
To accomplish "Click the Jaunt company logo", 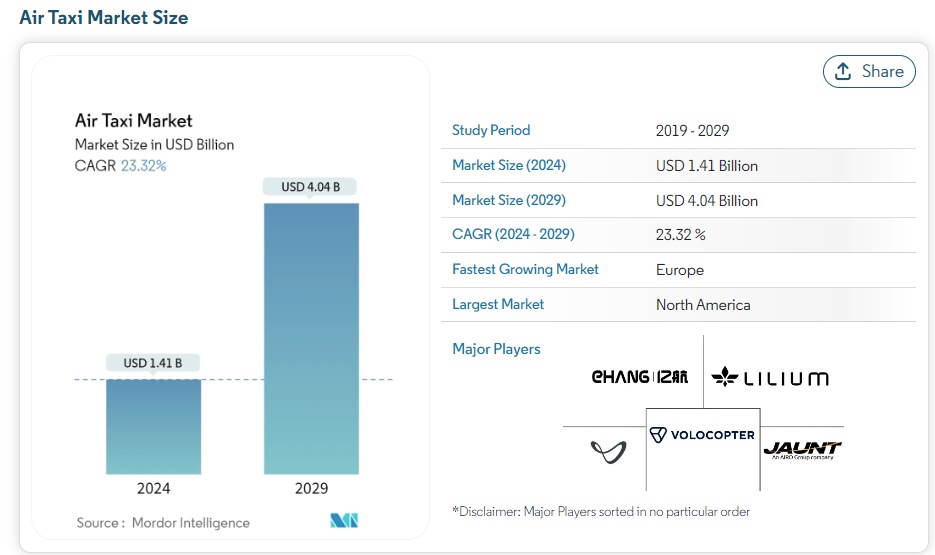I will [x=802, y=448].
